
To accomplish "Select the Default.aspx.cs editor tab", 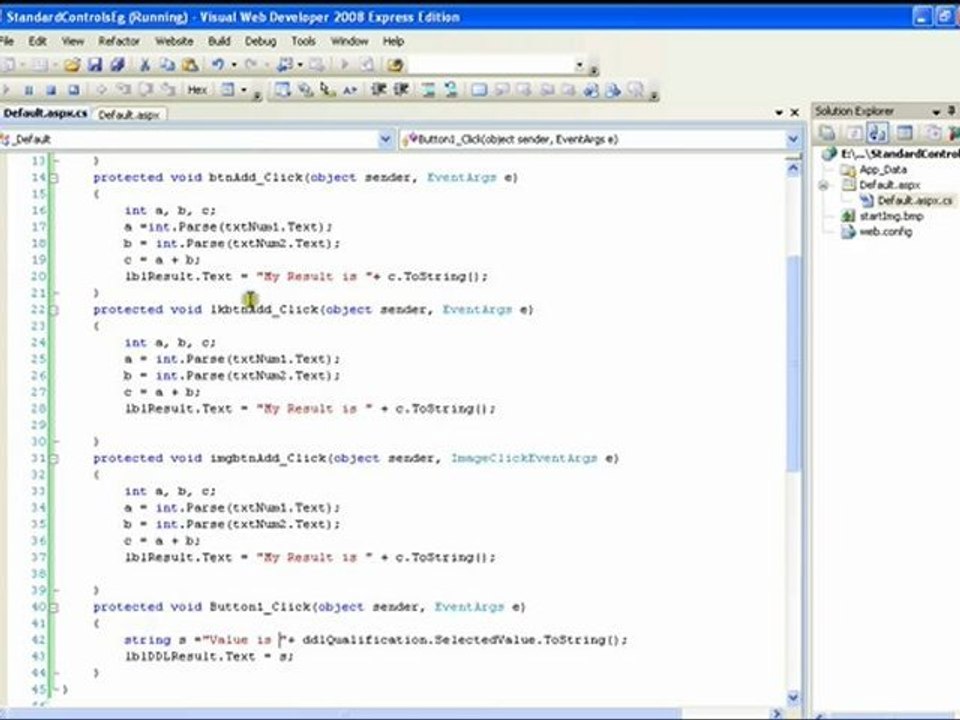I will click(45, 113).
